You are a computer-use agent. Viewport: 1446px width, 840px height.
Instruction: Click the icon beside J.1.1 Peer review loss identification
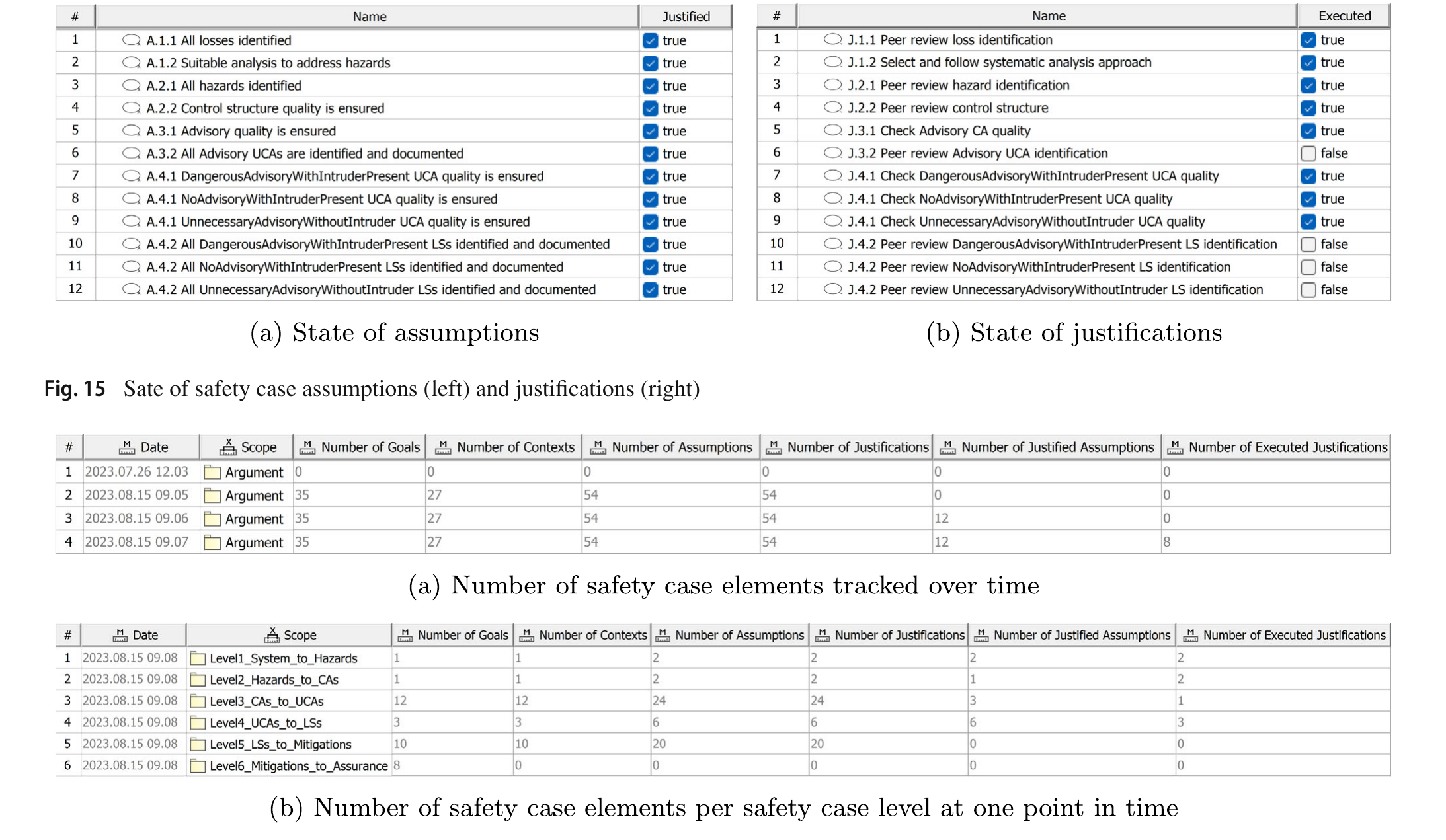833,40
